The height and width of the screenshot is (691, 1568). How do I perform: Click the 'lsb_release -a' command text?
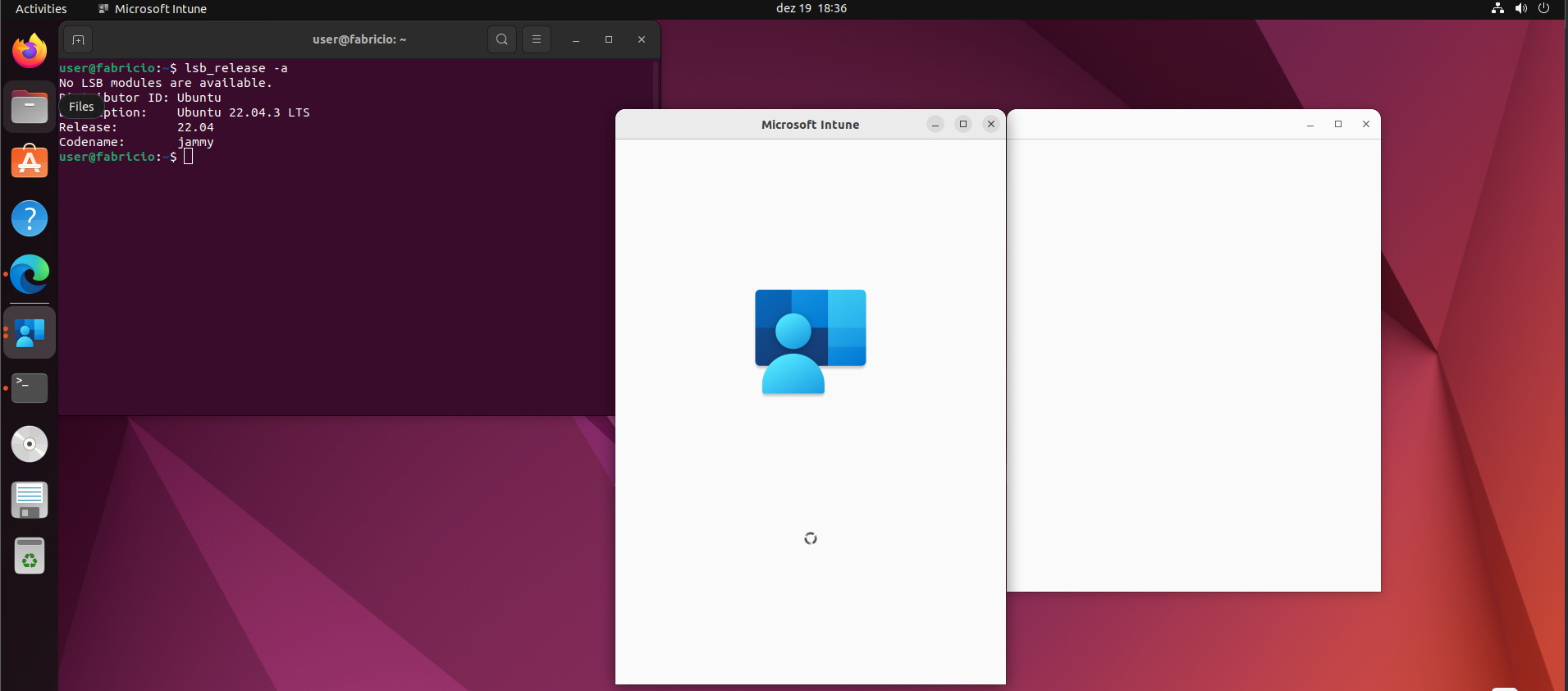236,68
